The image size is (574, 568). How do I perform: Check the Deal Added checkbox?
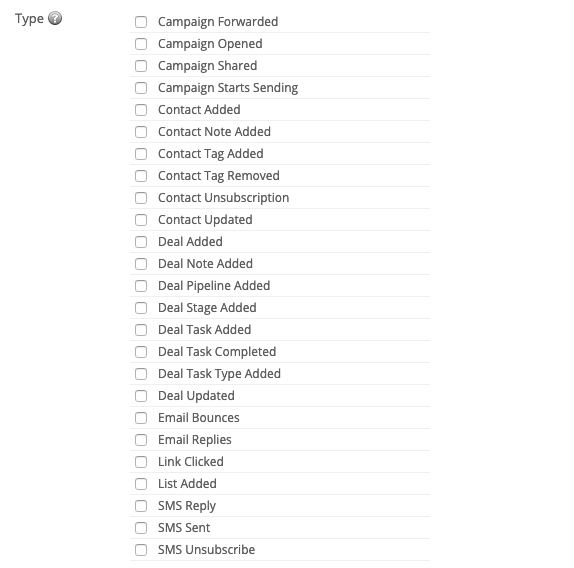point(141,242)
